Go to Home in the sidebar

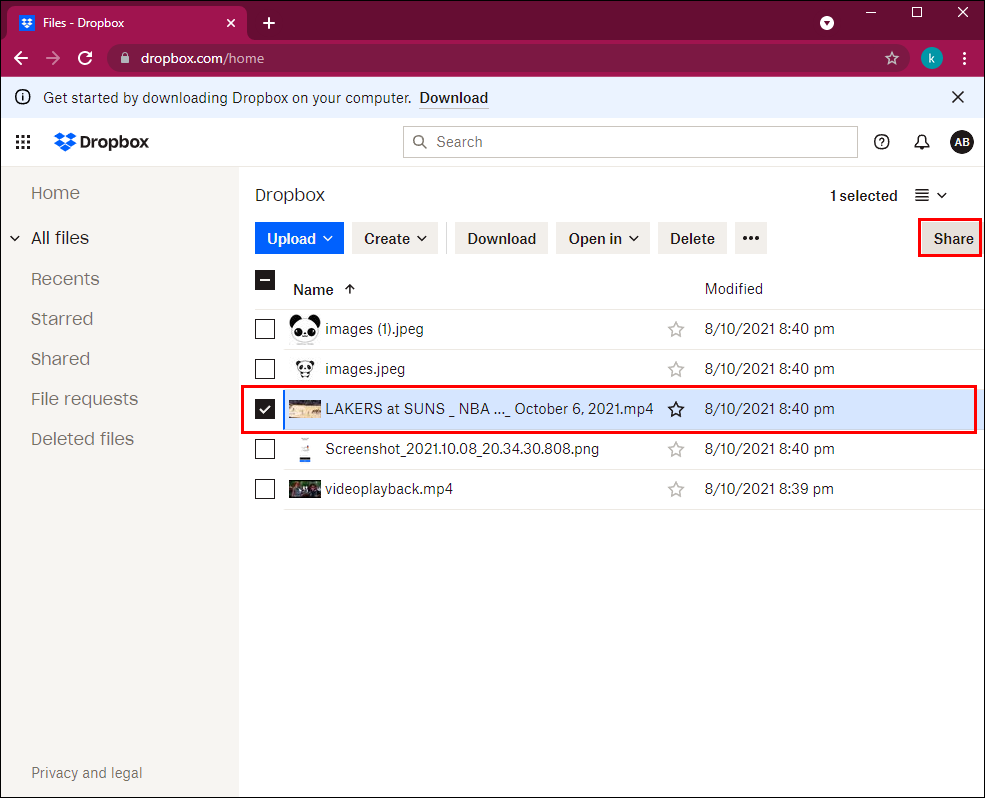pyautogui.click(x=55, y=193)
